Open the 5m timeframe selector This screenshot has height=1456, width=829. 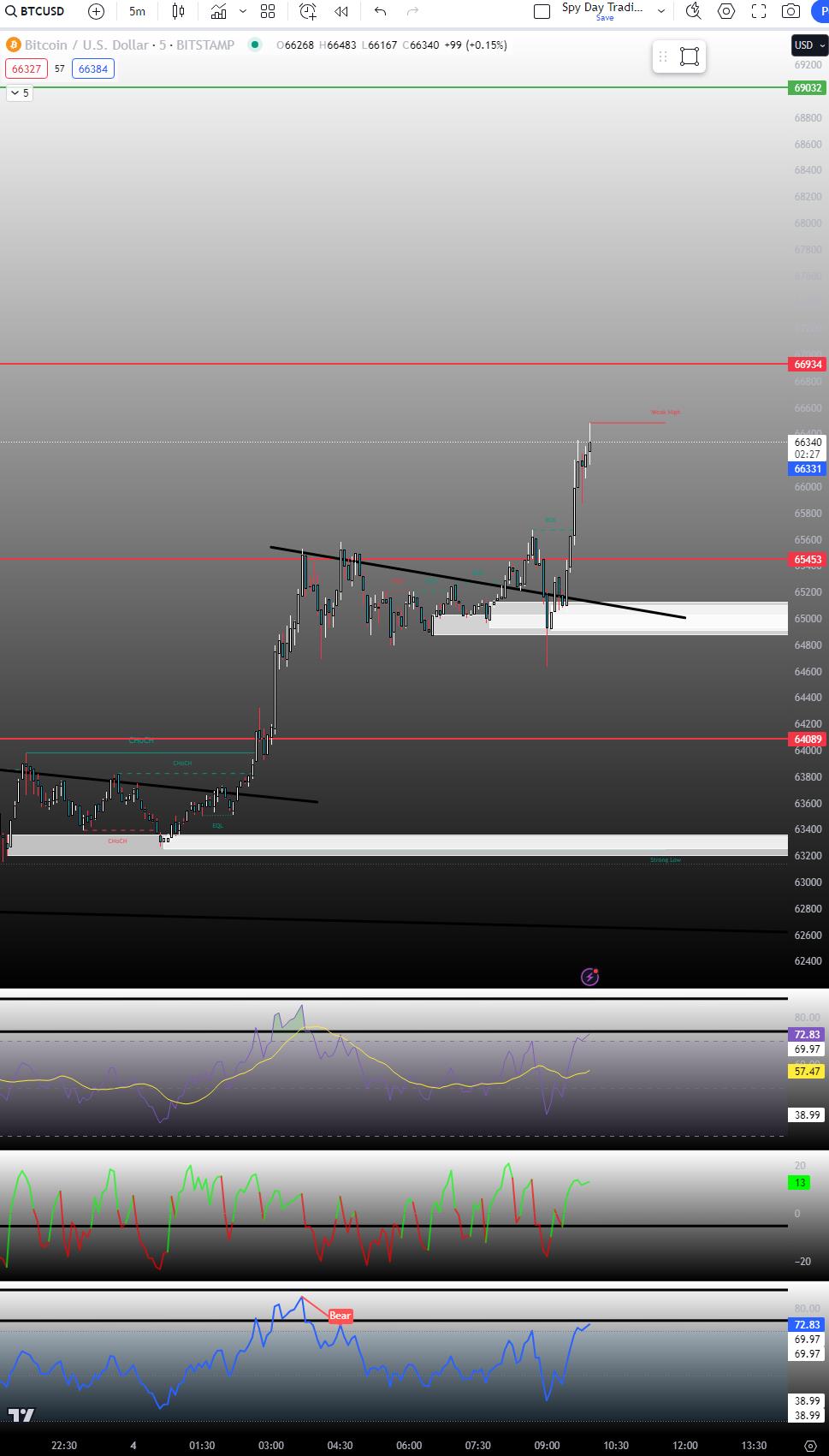tap(137, 11)
